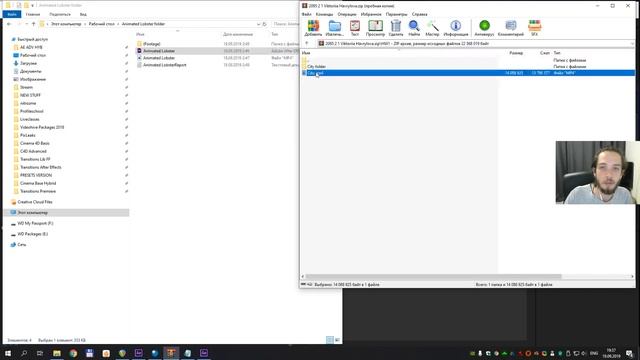Open the Операции menu in WinRAR
This screenshot has height=360, width=640.
pyautogui.click(x=347, y=14)
